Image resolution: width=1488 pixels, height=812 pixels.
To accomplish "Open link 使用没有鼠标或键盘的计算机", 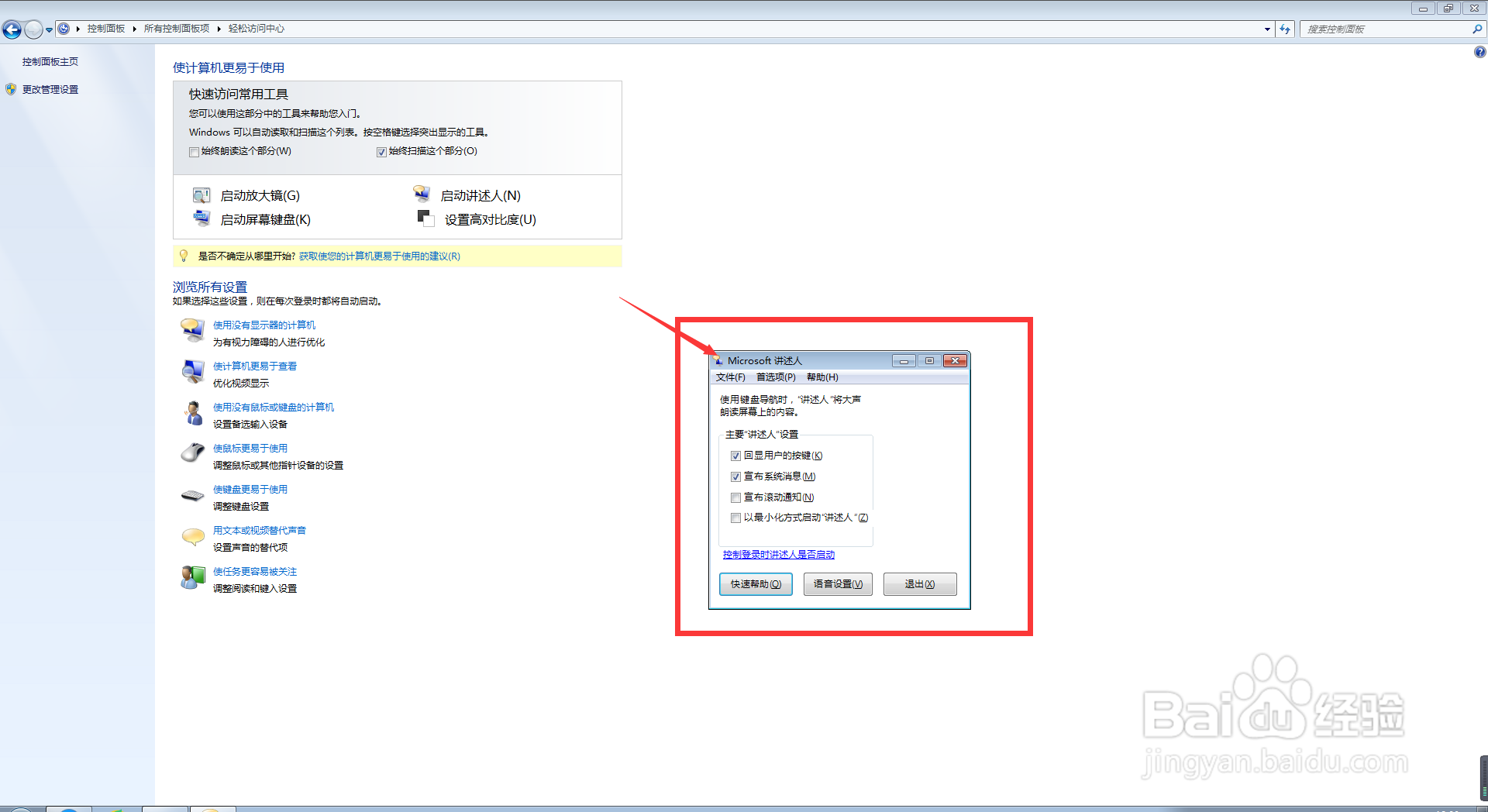I will [x=274, y=407].
